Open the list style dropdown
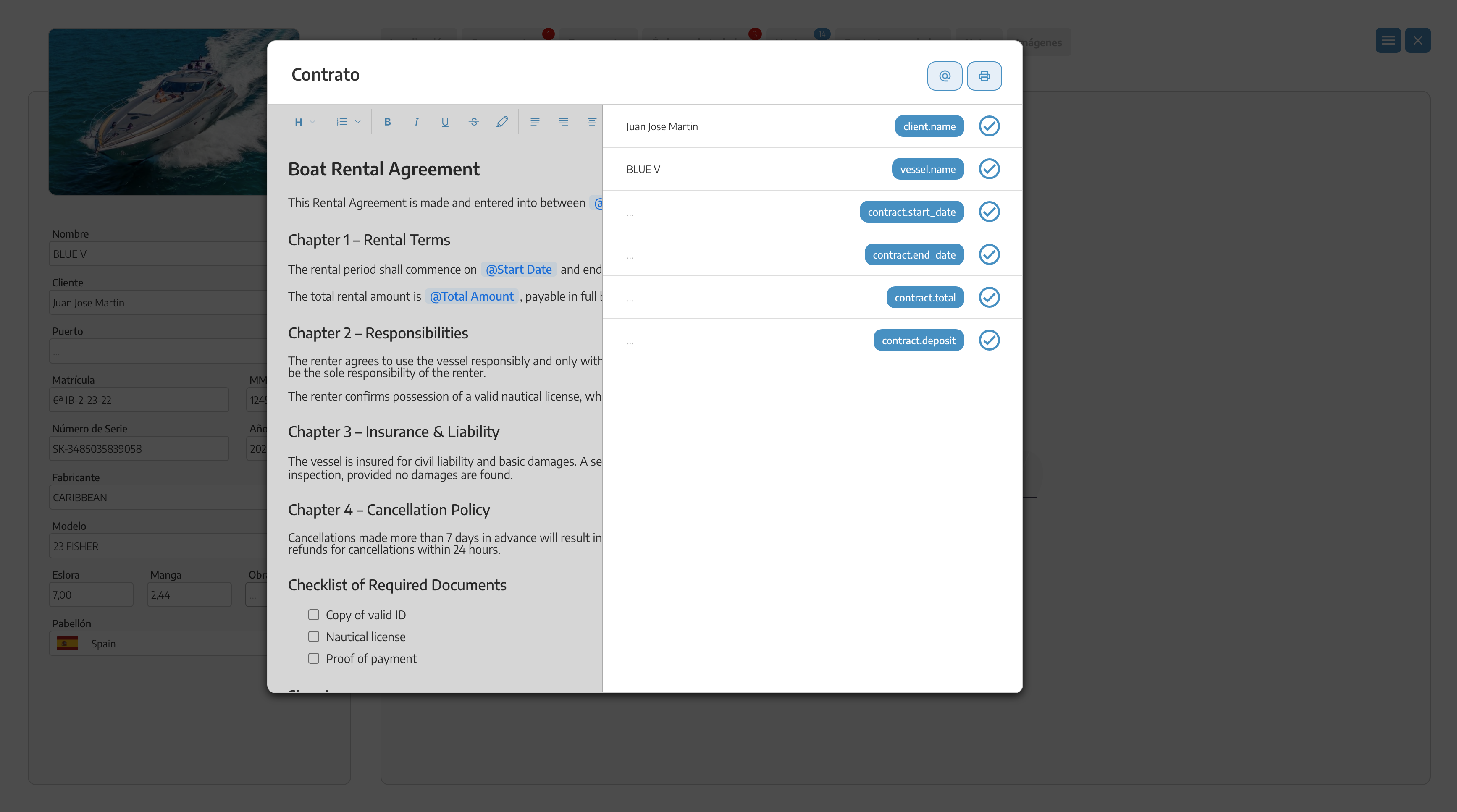 [x=349, y=122]
